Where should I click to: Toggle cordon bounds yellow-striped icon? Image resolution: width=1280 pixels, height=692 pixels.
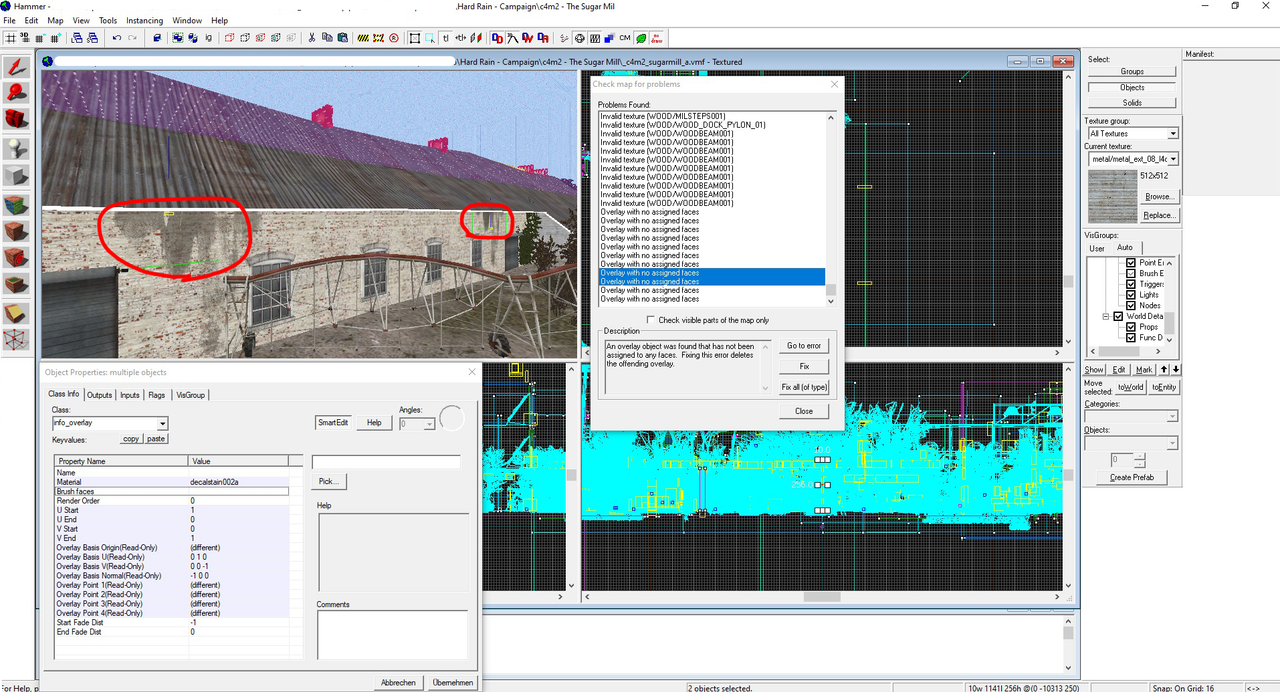363,38
